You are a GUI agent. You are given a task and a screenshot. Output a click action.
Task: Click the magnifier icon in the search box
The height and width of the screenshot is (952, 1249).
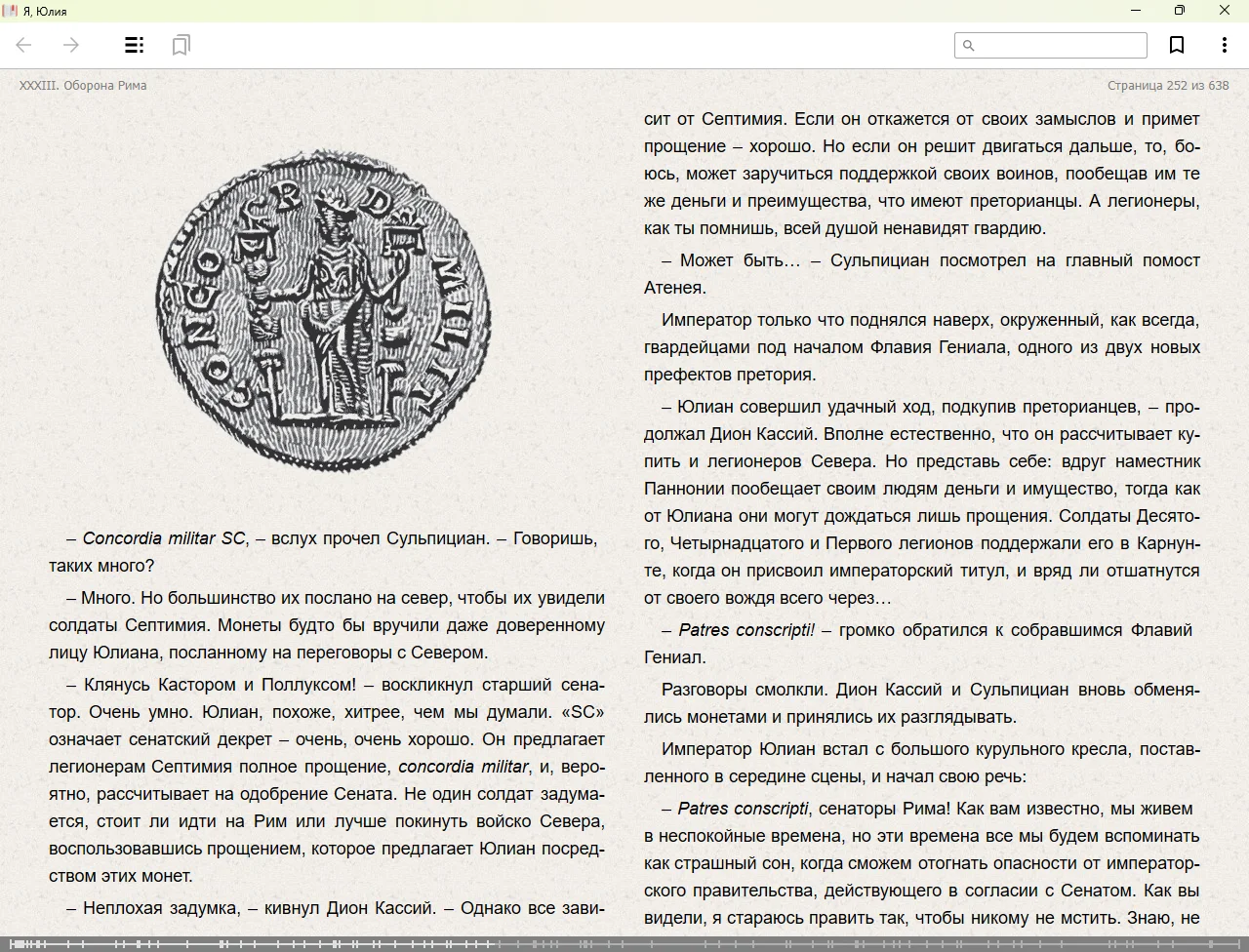[x=969, y=46]
